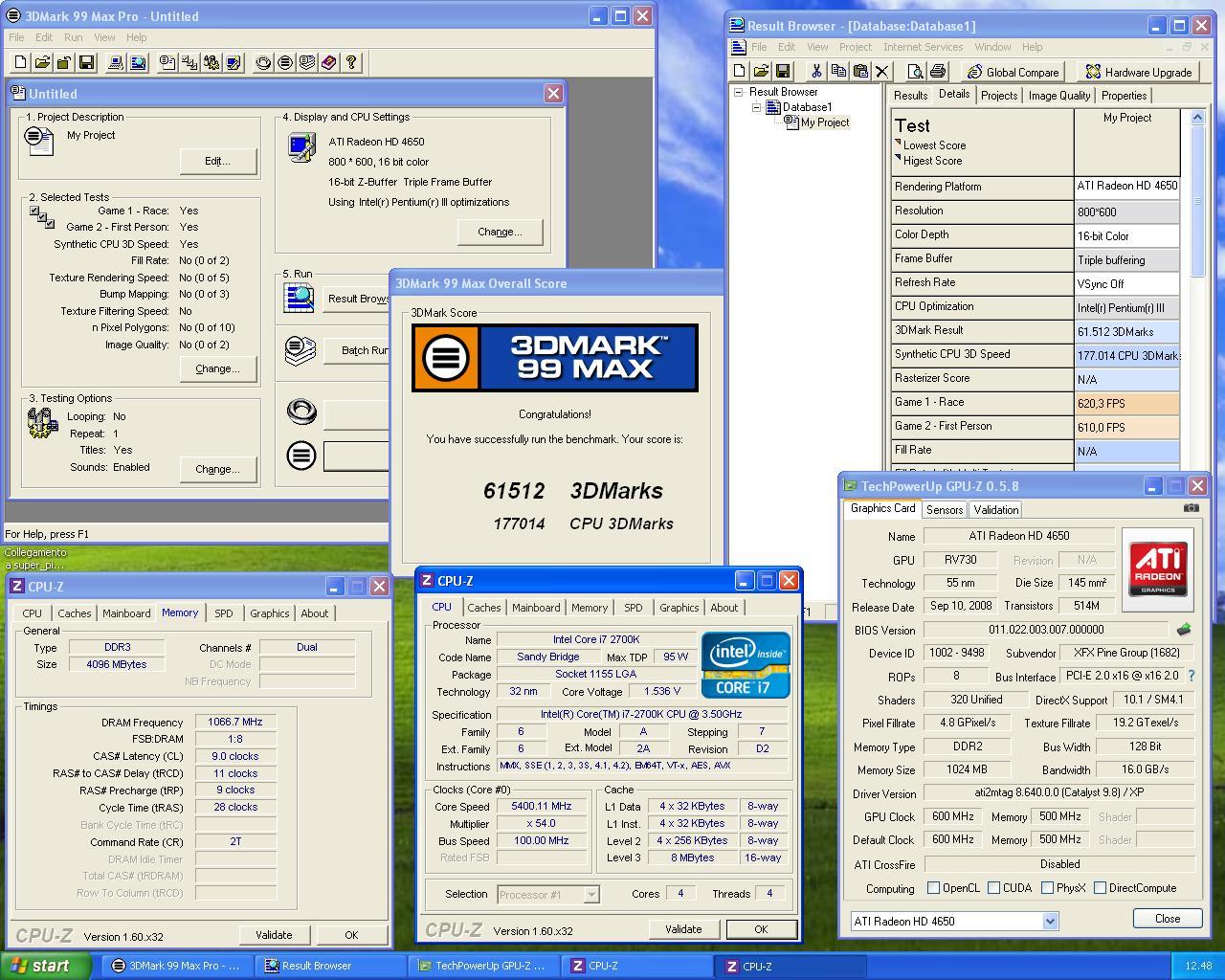Click scrollbar up arrow in Result Browser details
Screen dimensions: 1225x980
coord(1196,118)
